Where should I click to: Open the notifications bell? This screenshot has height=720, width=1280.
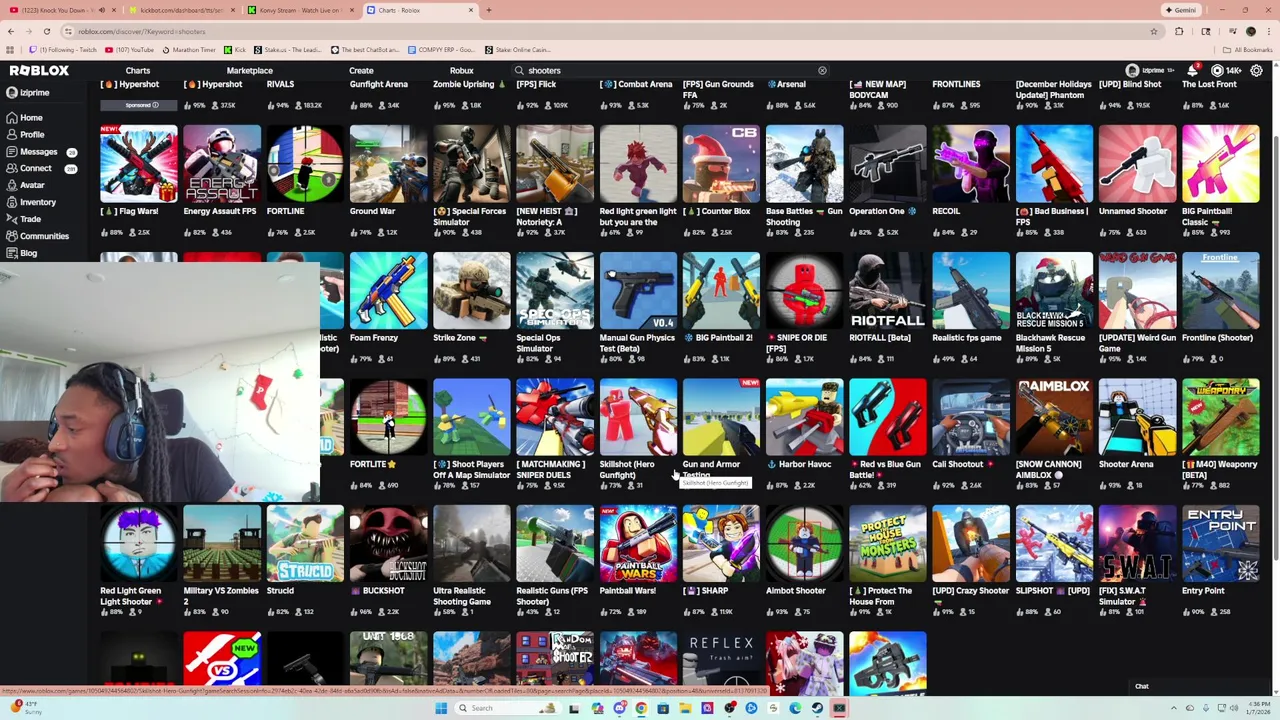click(1192, 71)
